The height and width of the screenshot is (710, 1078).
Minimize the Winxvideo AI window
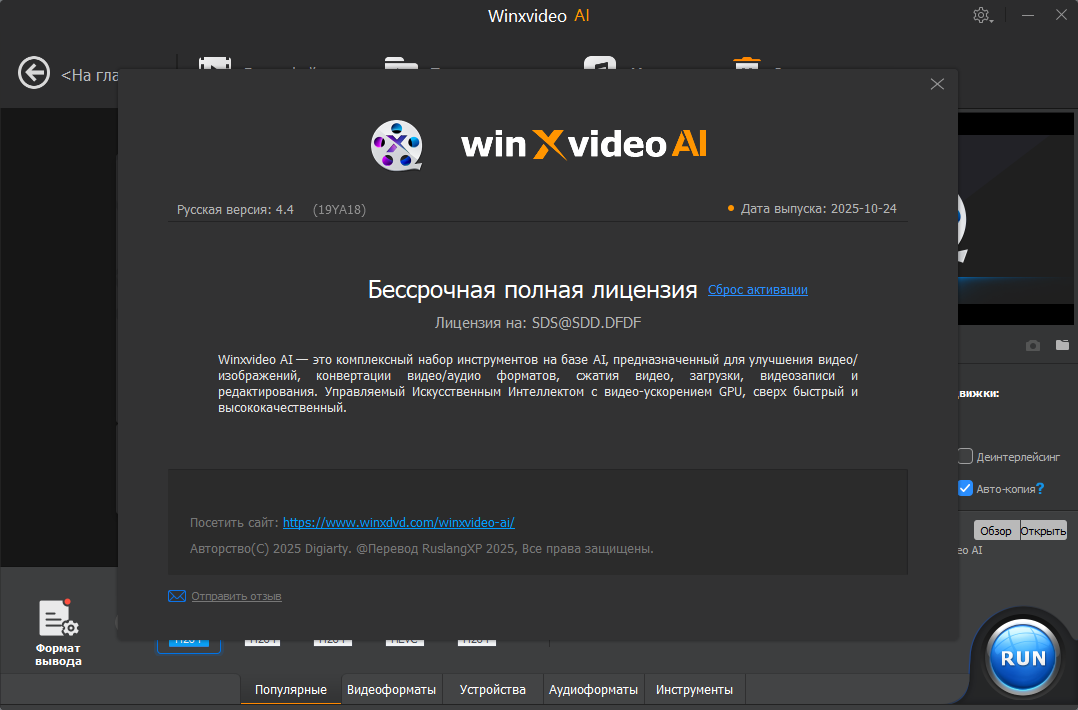1028,15
